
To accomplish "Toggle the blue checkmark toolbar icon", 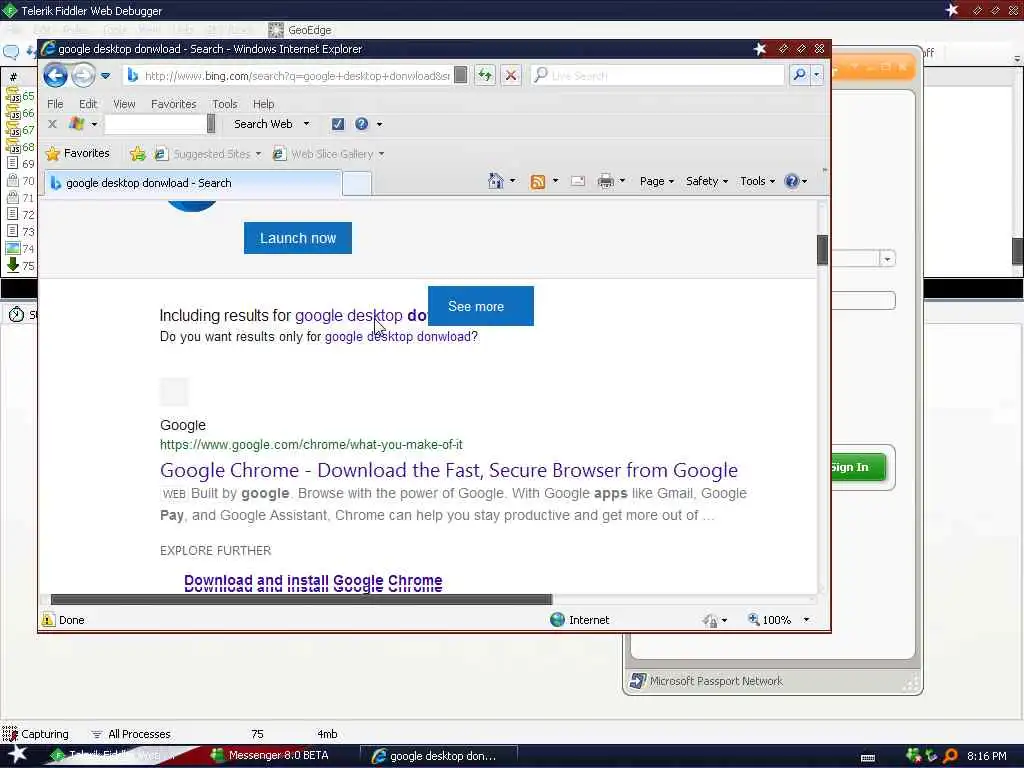I will [x=338, y=123].
